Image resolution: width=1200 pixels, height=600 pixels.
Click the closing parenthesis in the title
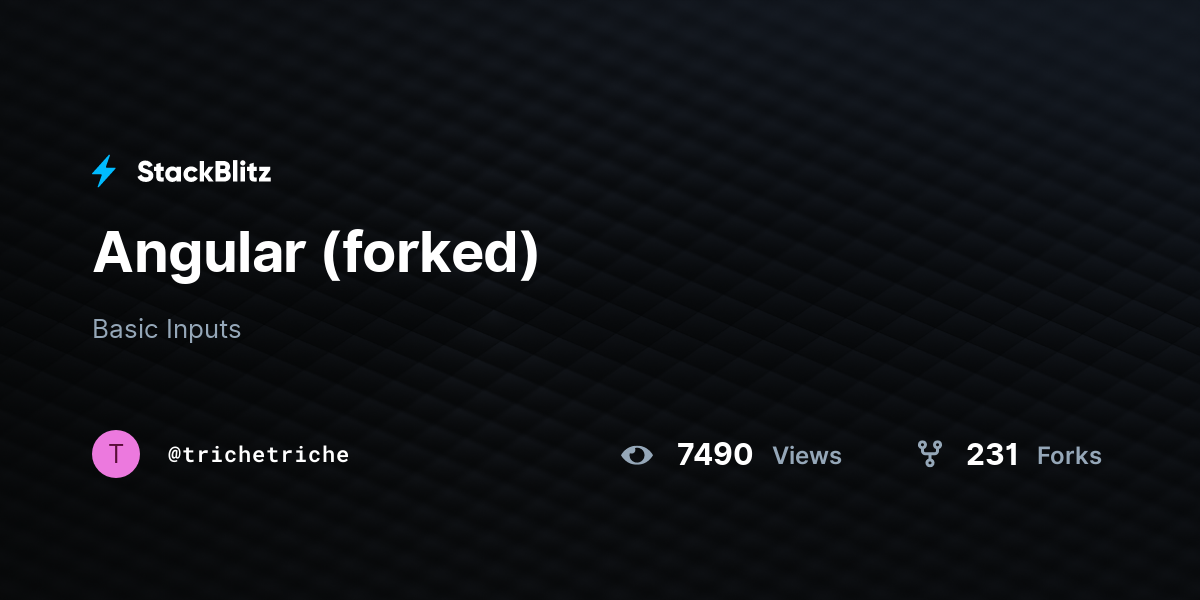coord(529,256)
